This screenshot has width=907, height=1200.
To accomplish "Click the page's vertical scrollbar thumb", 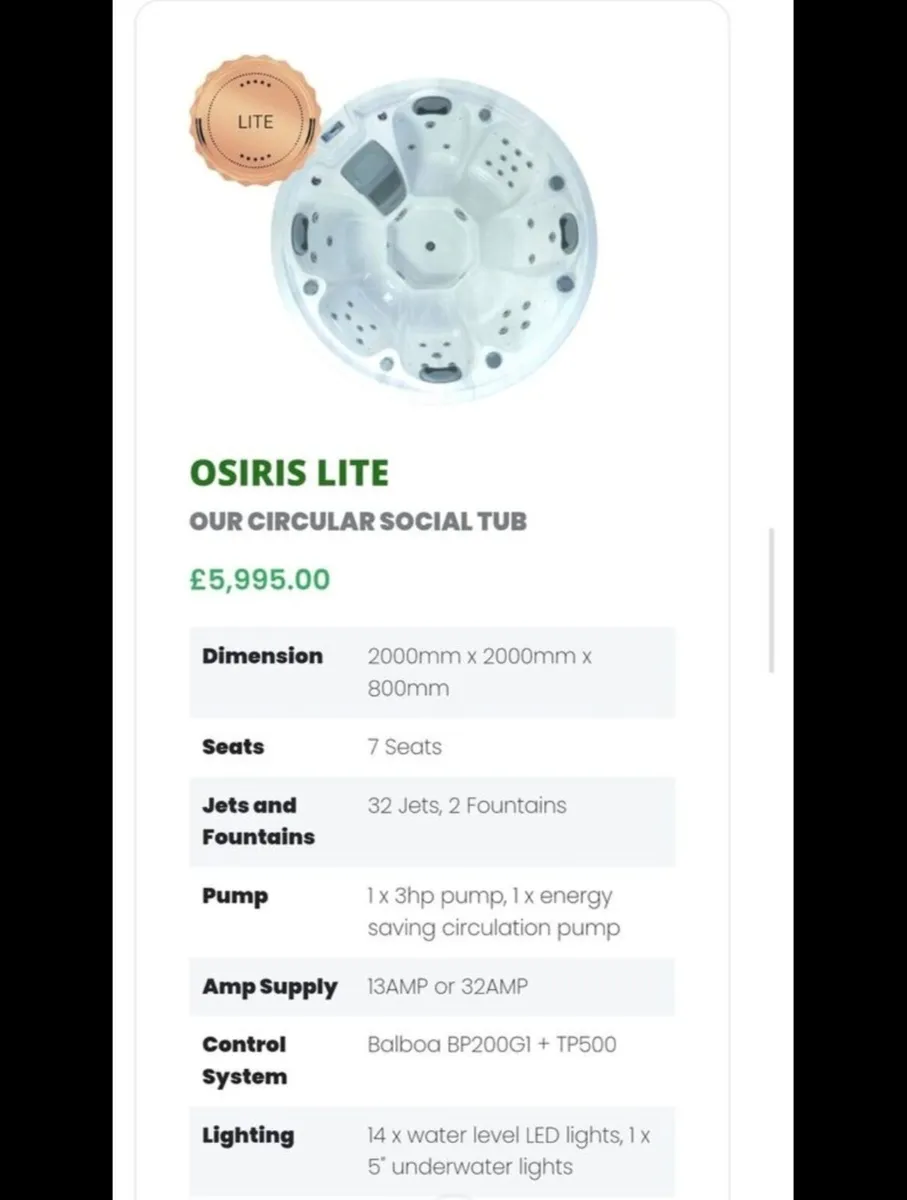I will click(771, 600).
